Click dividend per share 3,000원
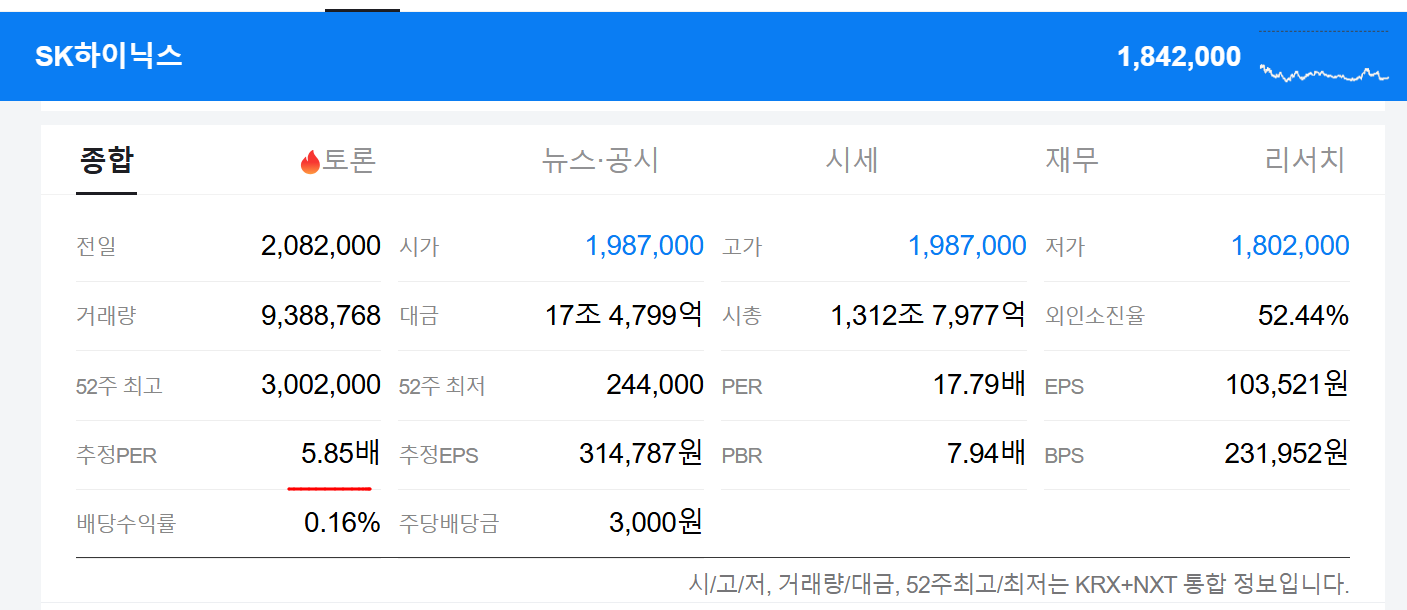The image size is (1407, 610). (x=656, y=522)
